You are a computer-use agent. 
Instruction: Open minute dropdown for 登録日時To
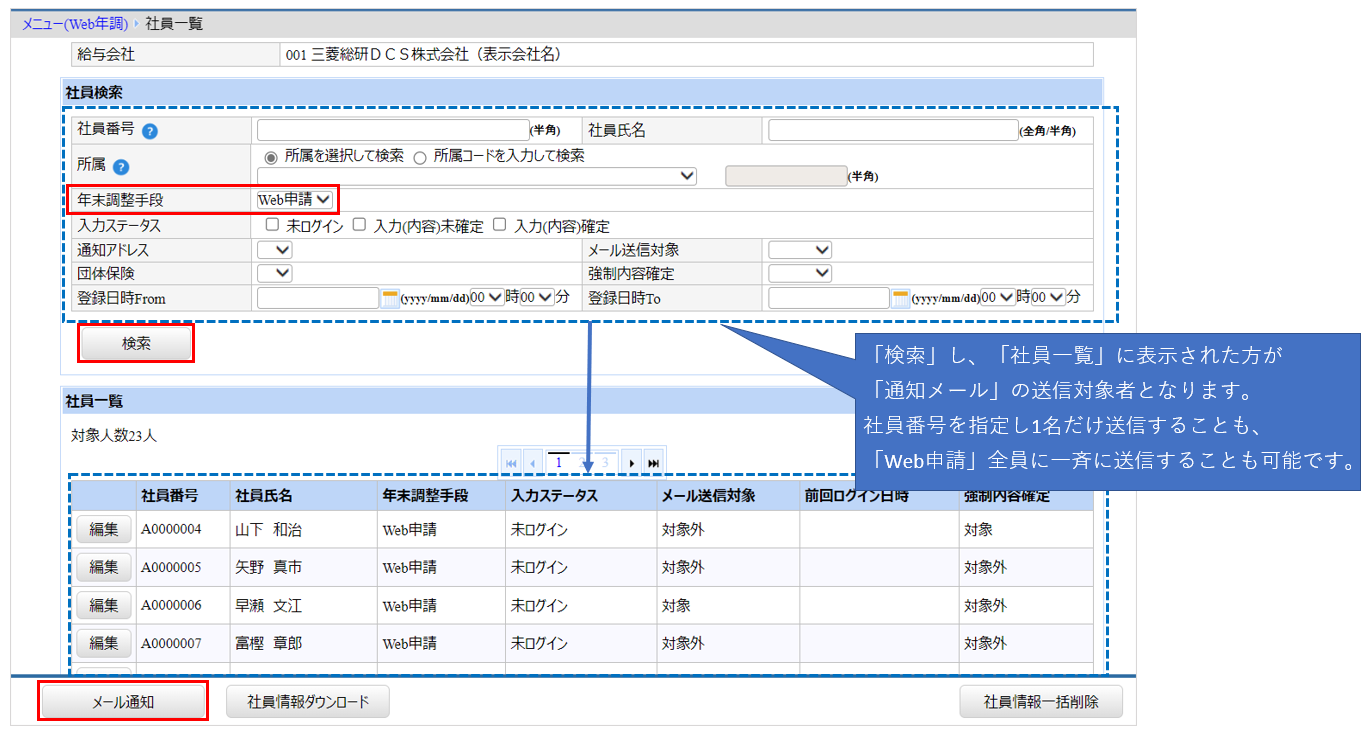(x=1048, y=297)
